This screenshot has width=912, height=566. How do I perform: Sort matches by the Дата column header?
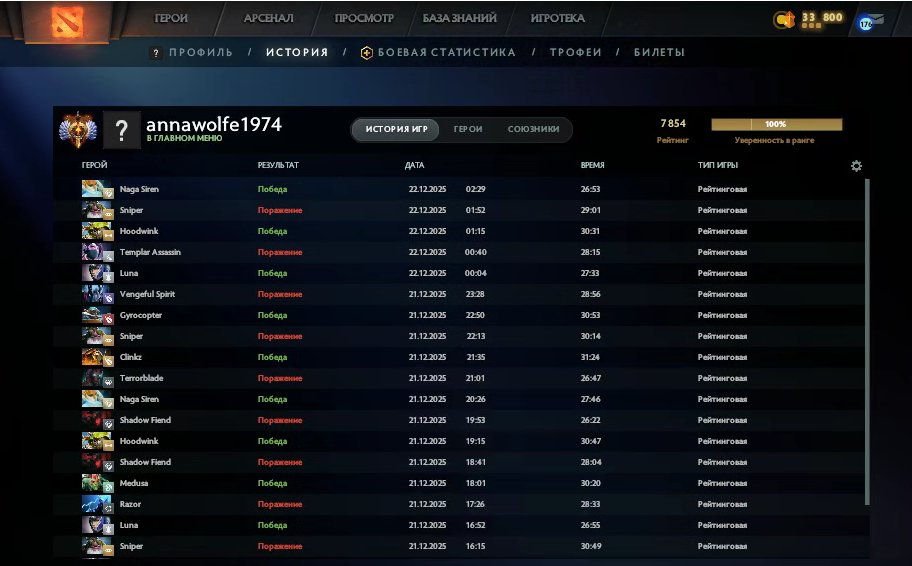point(414,165)
